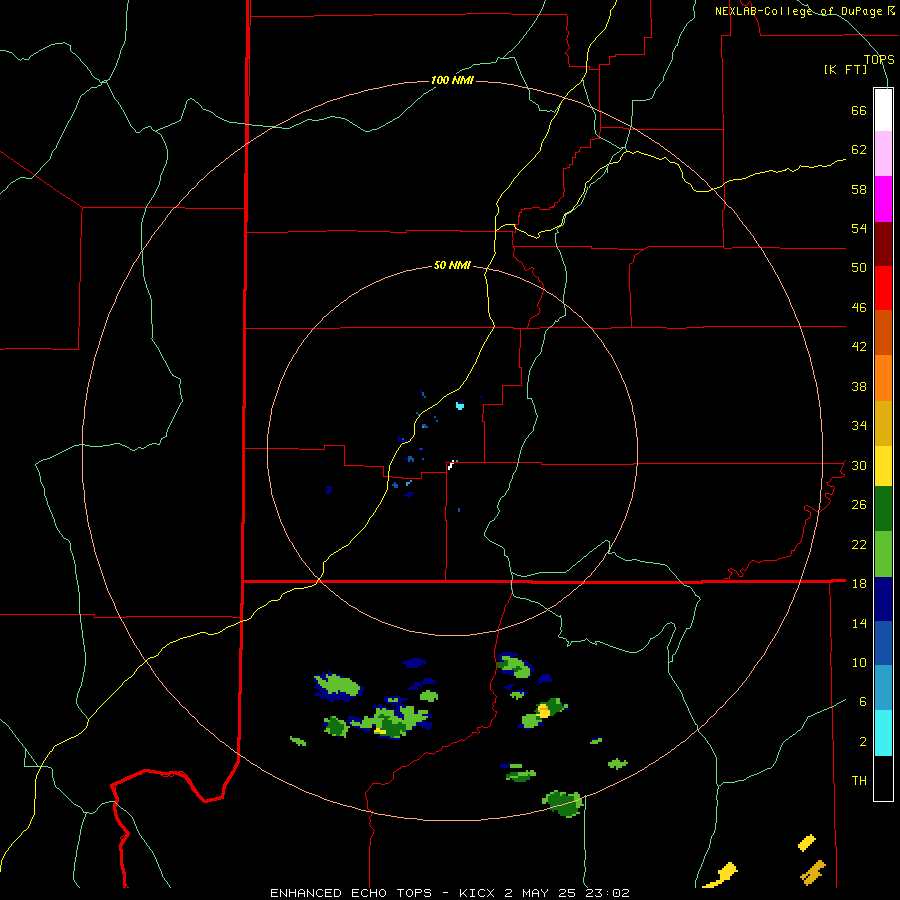The width and height of the screenshot is (900, 900).
Task: Select the dark maroon legend swatch
Action: click(883, 244)
